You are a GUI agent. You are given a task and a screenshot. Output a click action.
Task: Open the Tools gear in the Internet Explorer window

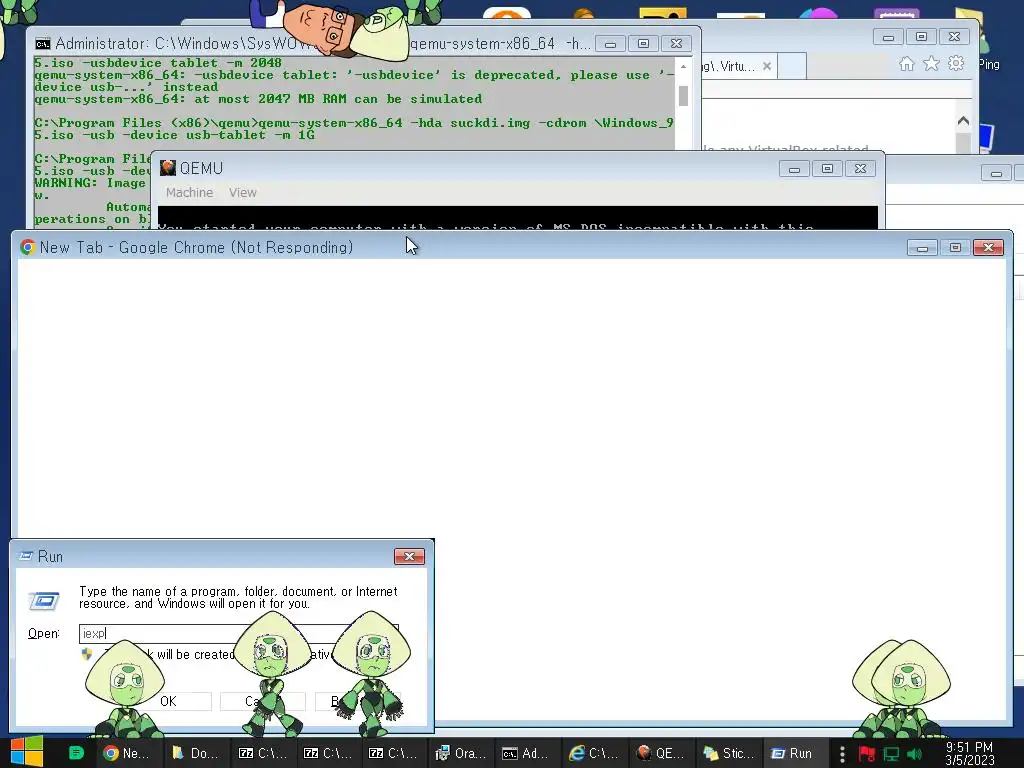(956, 63)
